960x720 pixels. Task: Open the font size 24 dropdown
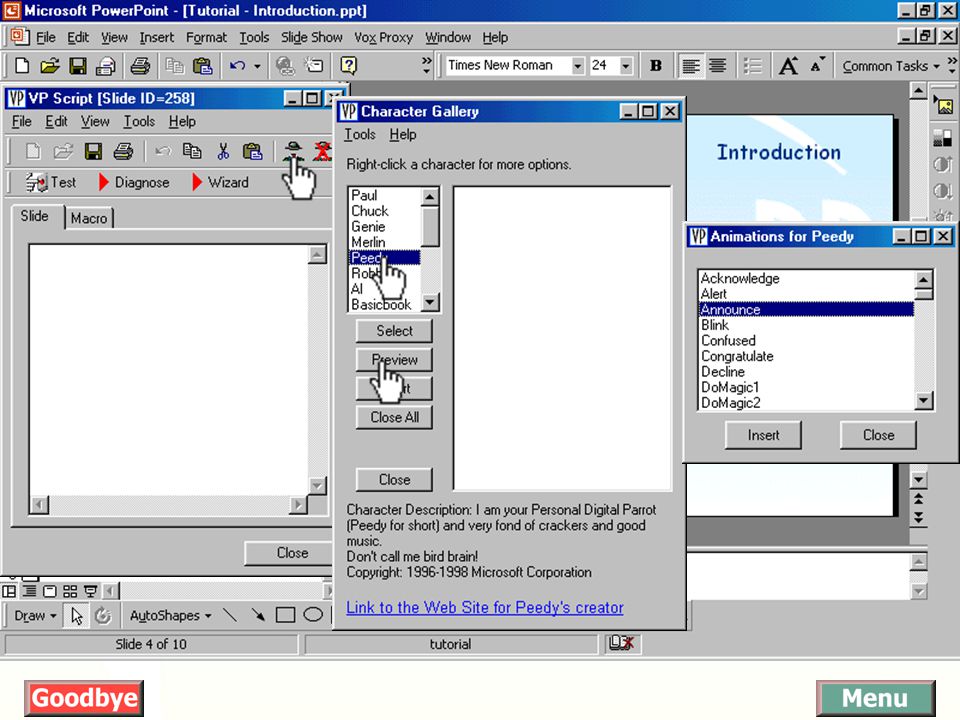click(x=625, y=66)
